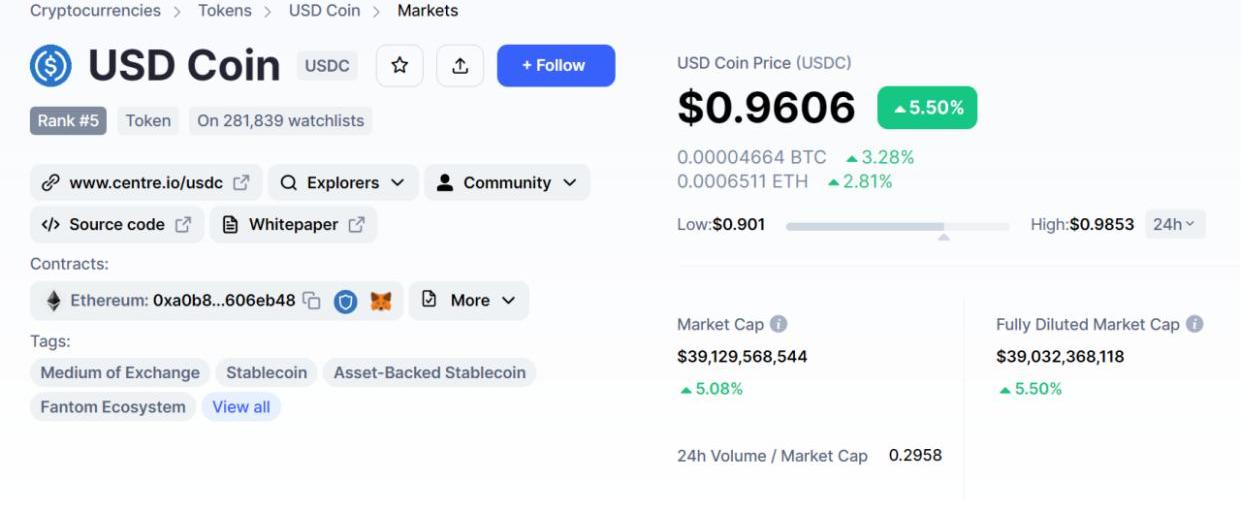Add token via MetaMask fox icon
The width and height of the screenshot is (1242, 514).
point(381,301)
